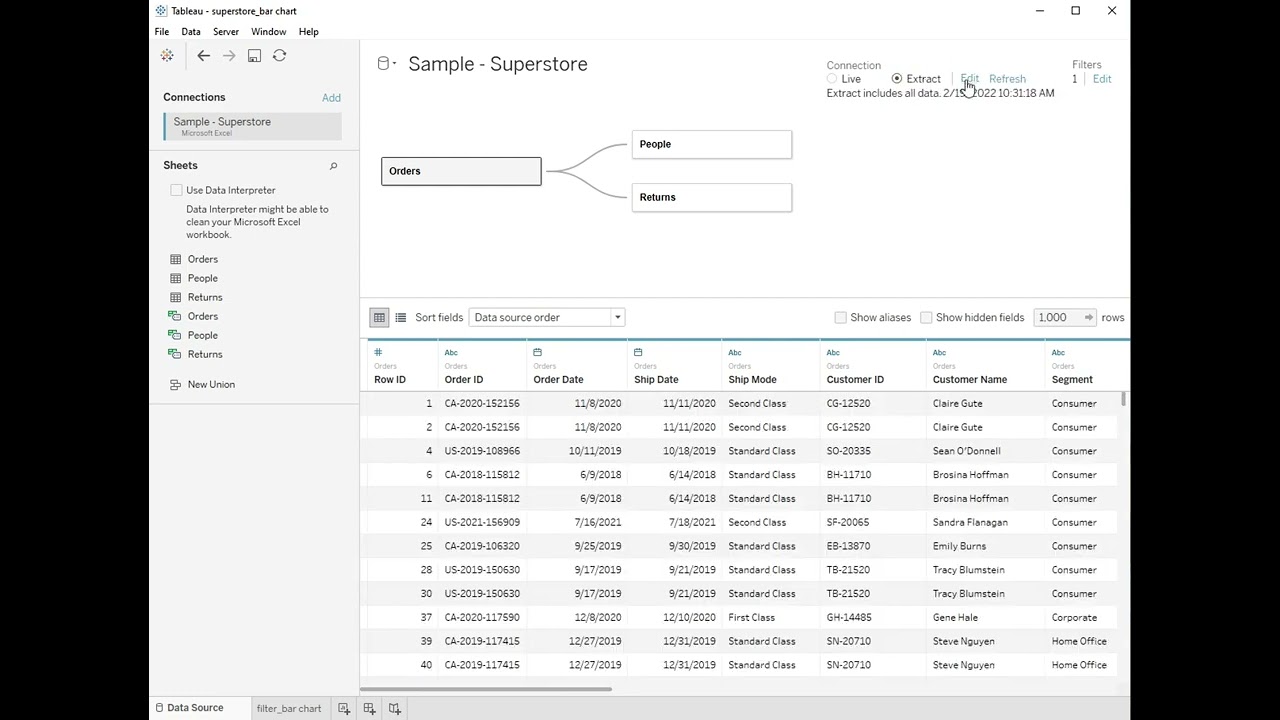Screen dimensions: 1280x720
Task: Click Sample - Superstore data source title
Action: pos(497,64)
